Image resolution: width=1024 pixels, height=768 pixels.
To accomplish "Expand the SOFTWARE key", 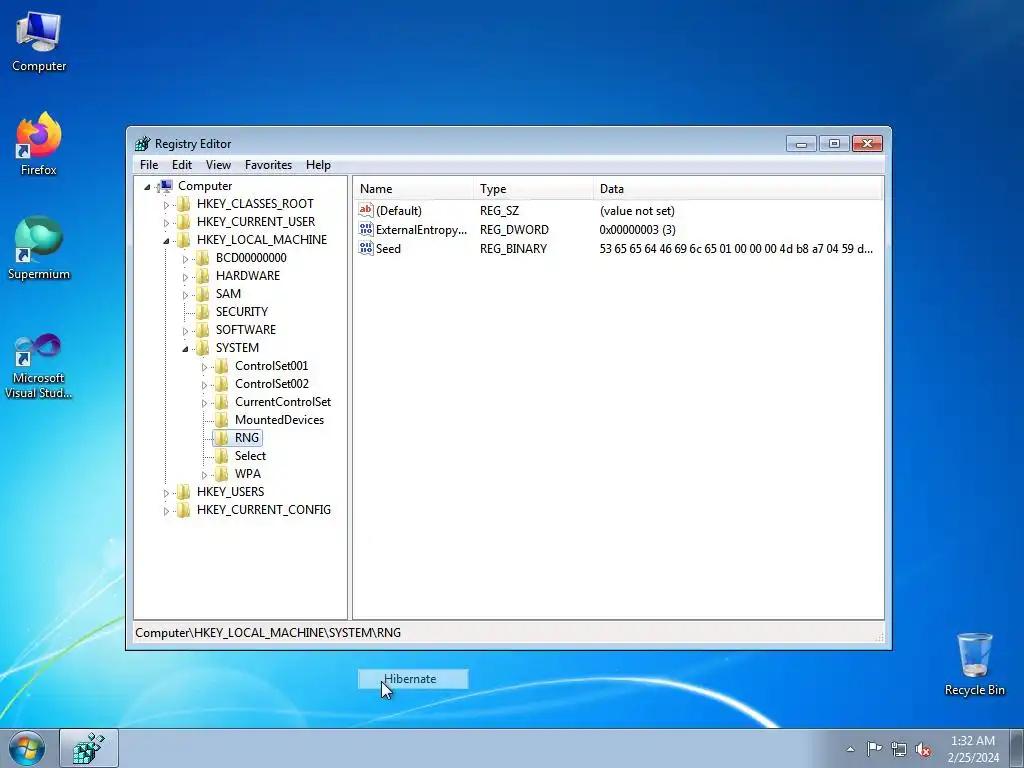I will 185,330.
